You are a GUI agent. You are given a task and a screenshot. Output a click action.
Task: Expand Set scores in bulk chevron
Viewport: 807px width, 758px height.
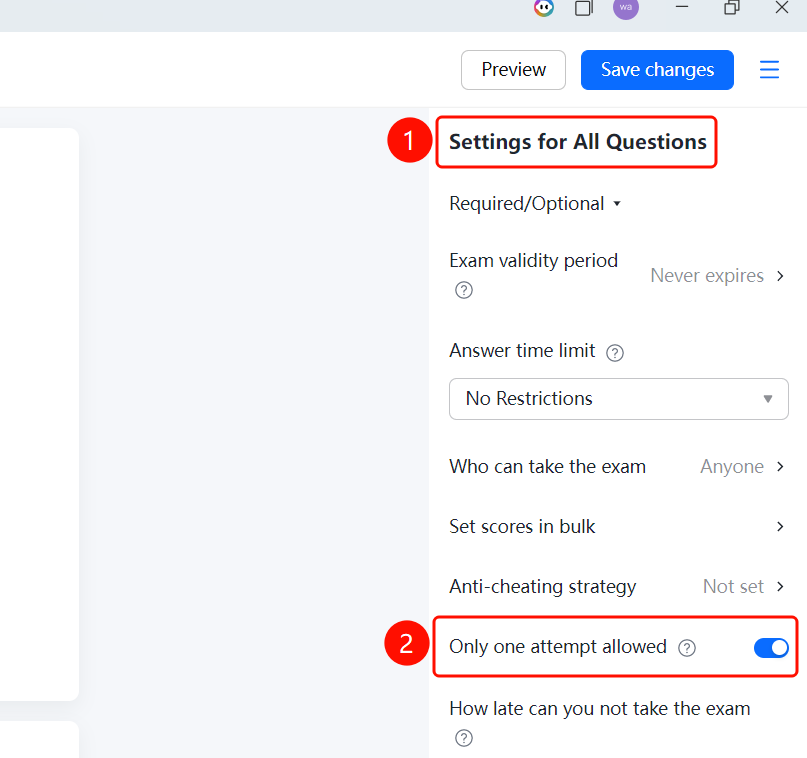(781, 526)
